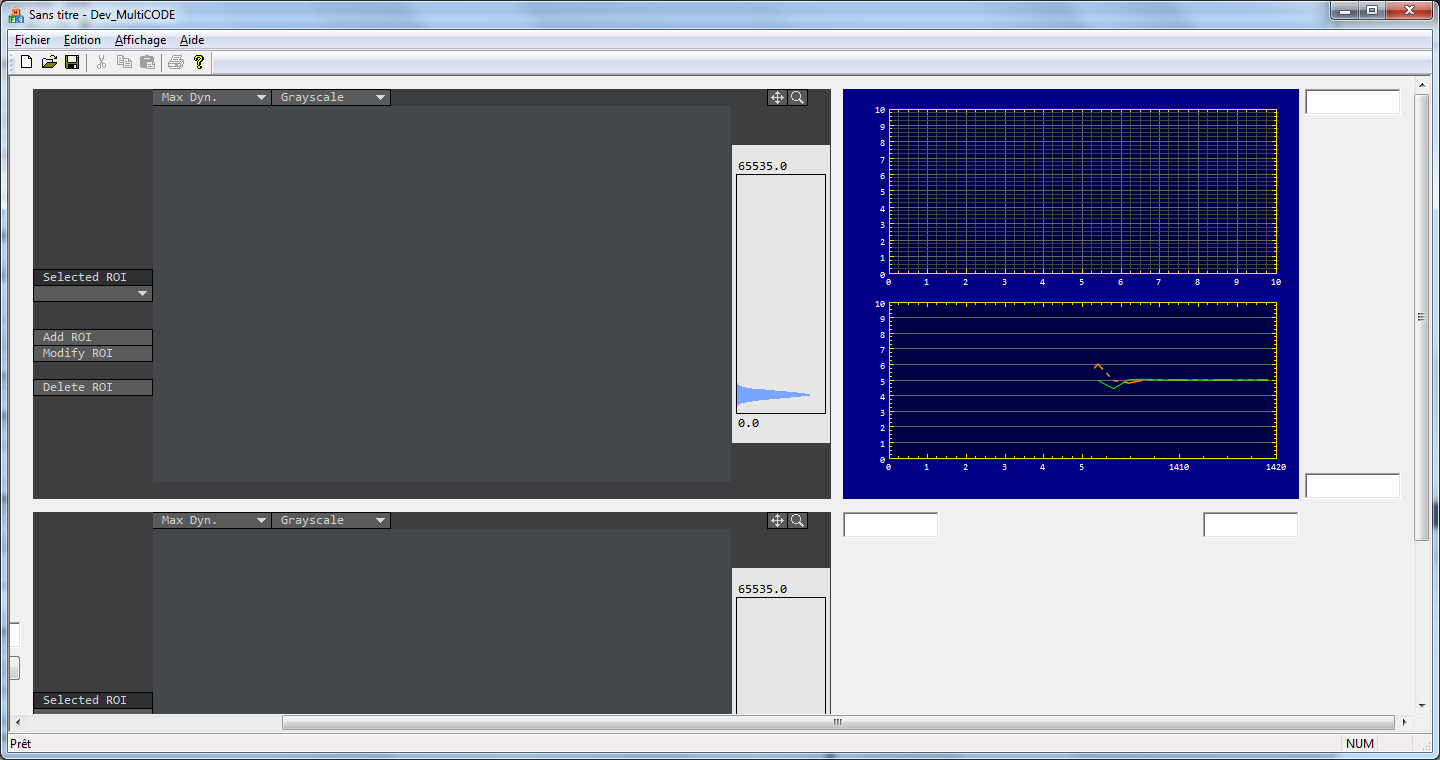Image resolution: width=1440 pixels, height=760 pixels.
Task: Click the input field right of the lower plot's bottom
Action: pyautogui.click(x=1352, y=486)
